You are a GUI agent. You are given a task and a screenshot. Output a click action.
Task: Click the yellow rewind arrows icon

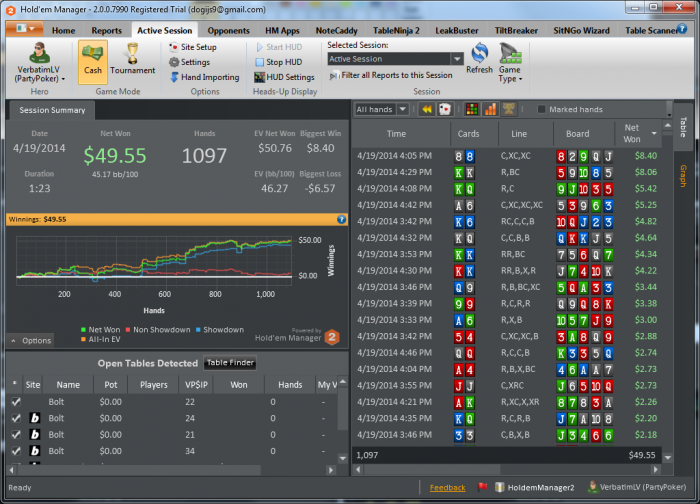pyautogui.click(x=427, y=109)
